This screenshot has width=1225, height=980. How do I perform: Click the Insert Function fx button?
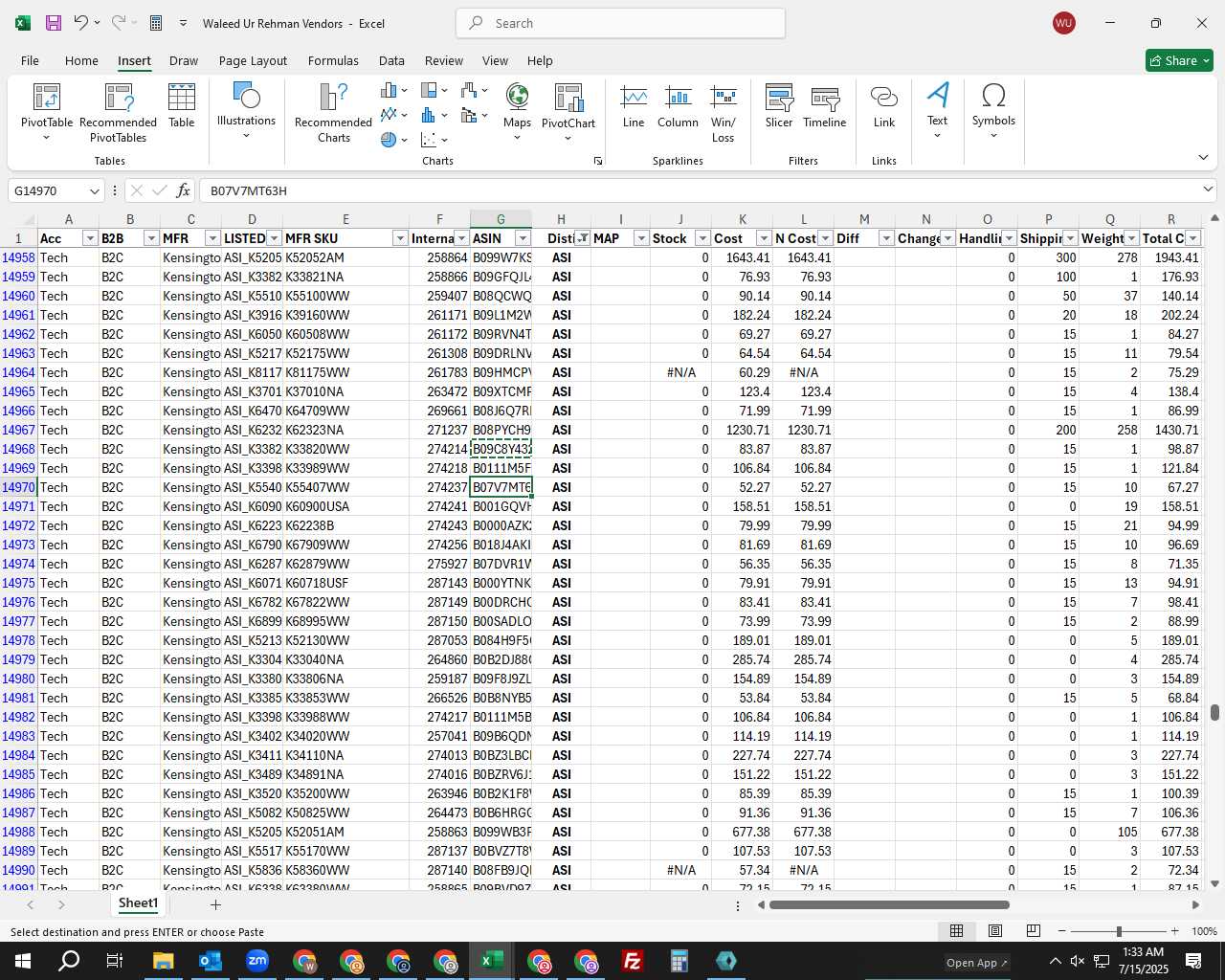[x=184, y=190]
